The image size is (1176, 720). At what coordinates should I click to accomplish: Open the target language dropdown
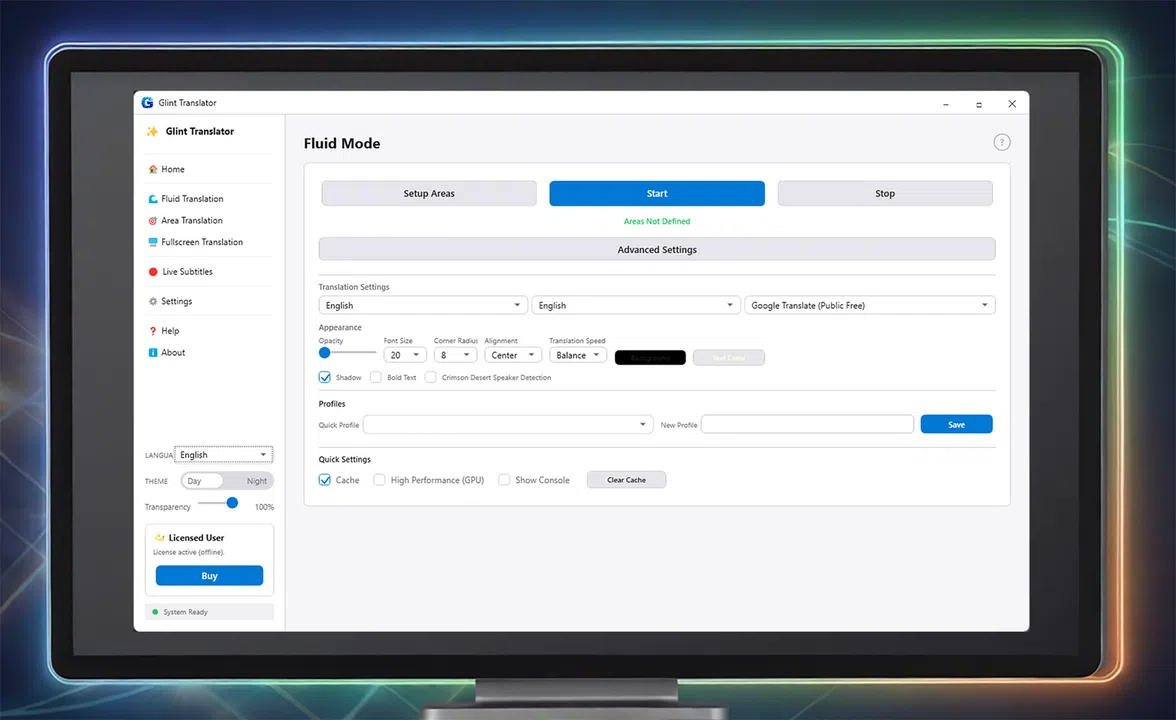635,305
